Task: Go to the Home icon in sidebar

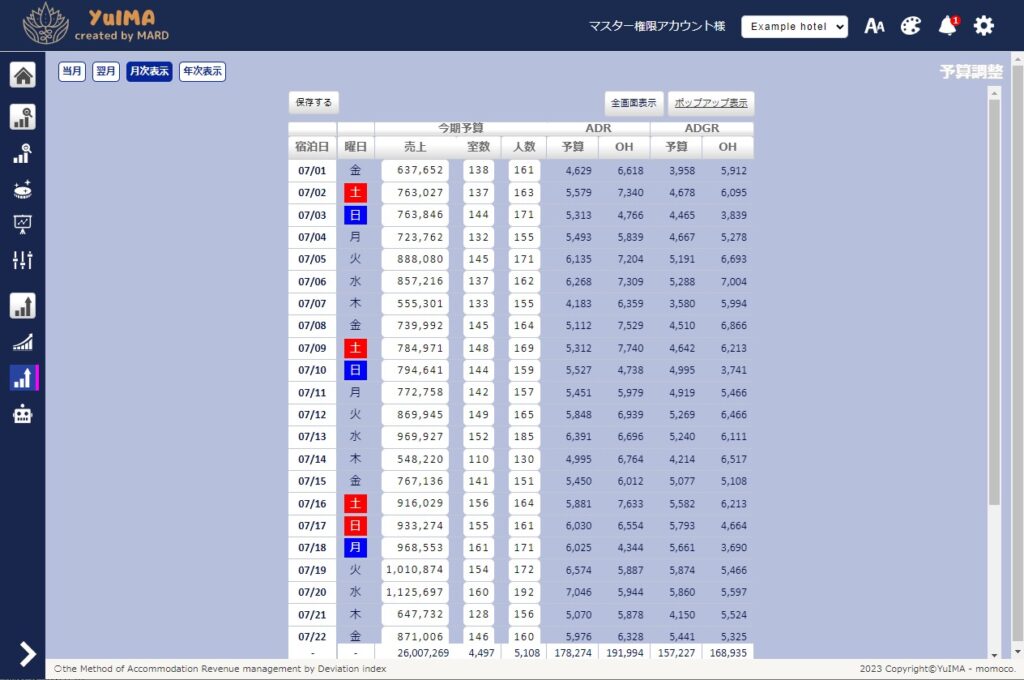Action: point(23,75)
